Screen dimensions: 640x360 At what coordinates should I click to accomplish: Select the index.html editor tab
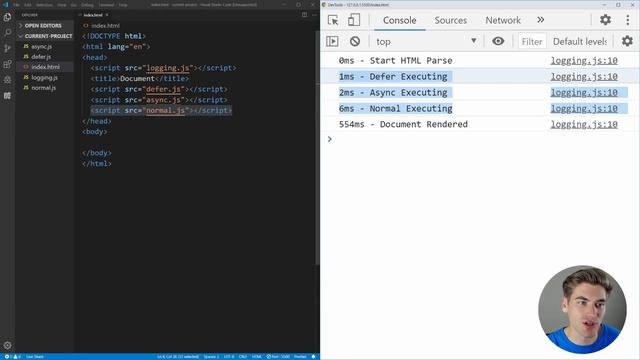pyautogui.click(x=93, y=15)
